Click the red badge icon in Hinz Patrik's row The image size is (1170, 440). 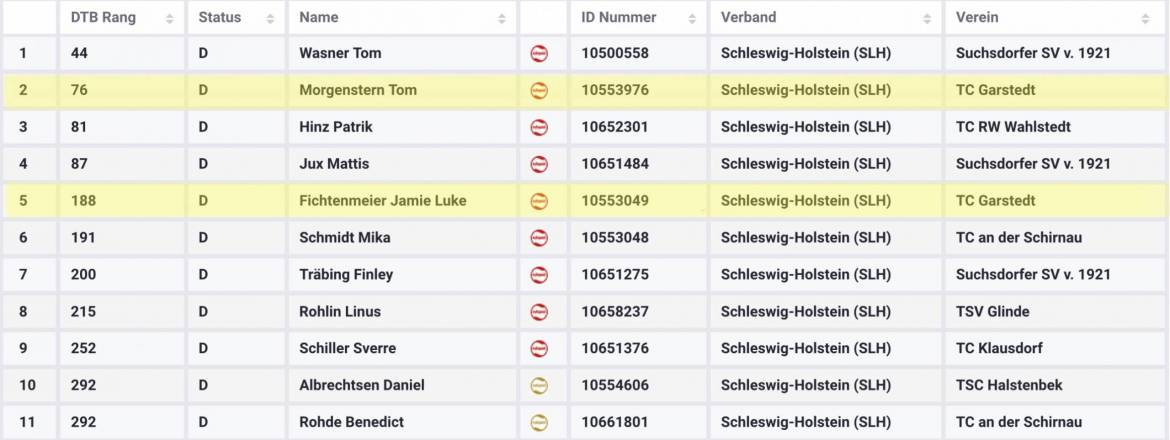click(539, 128)
